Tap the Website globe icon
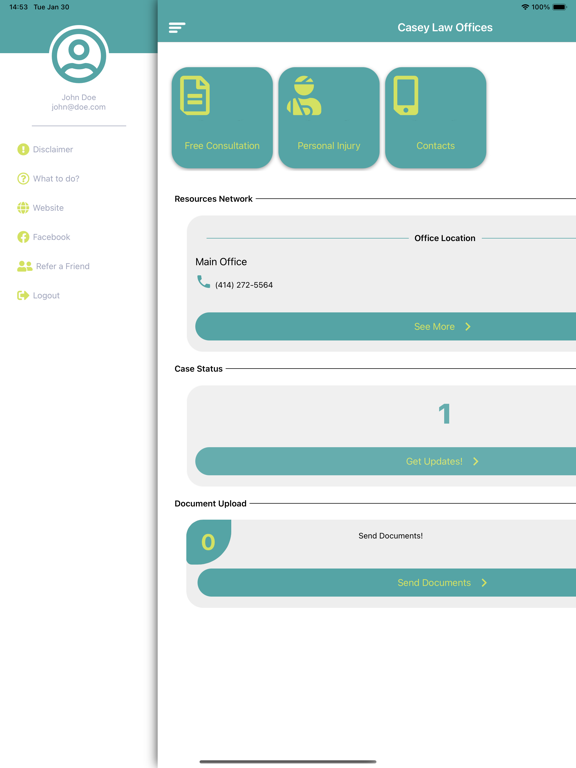The width and height of the screenshot is (576, 768). [23, 208]
